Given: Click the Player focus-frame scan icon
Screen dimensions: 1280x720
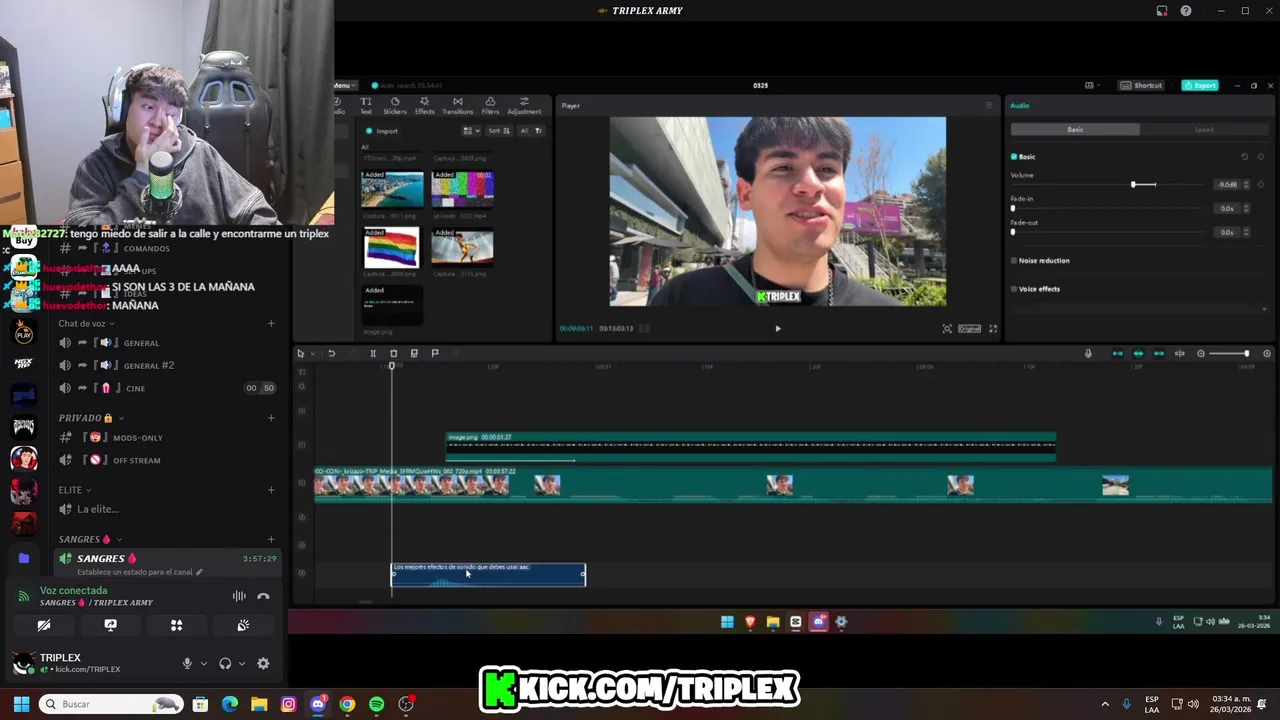Looking at the screenshot, I should (947, 328).
